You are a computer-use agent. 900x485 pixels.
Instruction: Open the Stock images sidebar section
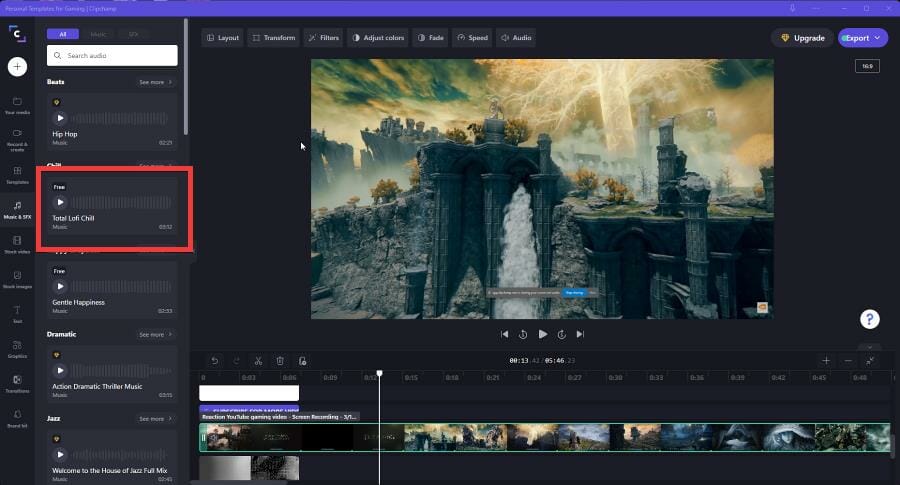pos(17,280)
